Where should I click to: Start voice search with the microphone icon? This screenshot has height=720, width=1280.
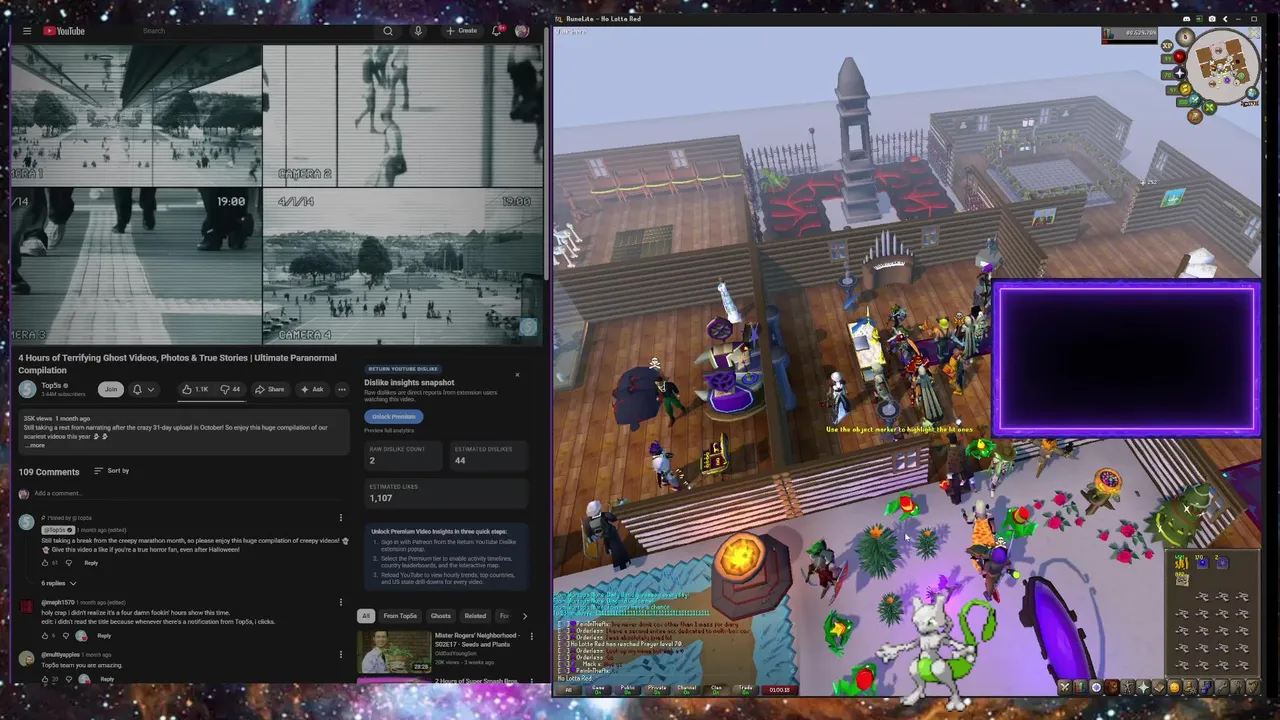[418, 31]
